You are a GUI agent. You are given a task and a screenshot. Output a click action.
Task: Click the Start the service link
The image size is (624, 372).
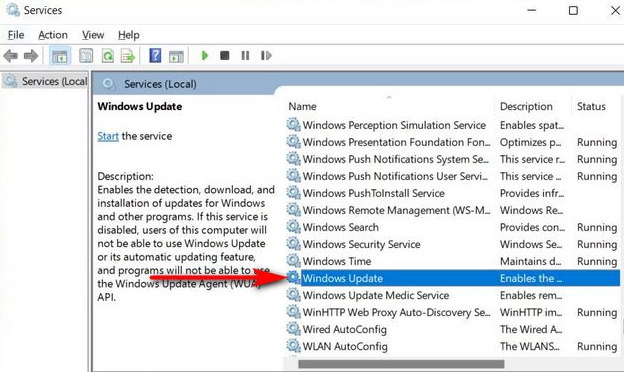[x=108, y=136]
